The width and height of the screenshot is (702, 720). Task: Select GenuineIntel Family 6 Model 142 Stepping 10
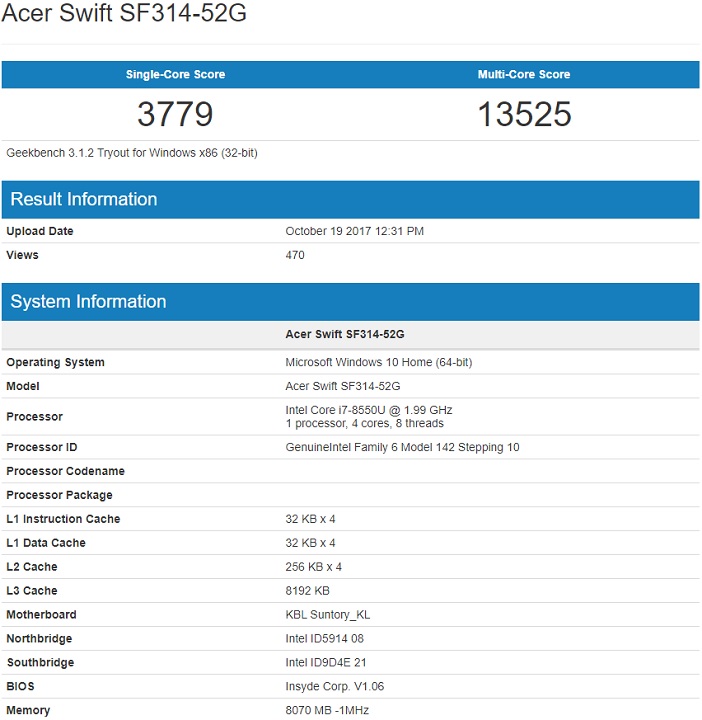click(x=402, y=447)
